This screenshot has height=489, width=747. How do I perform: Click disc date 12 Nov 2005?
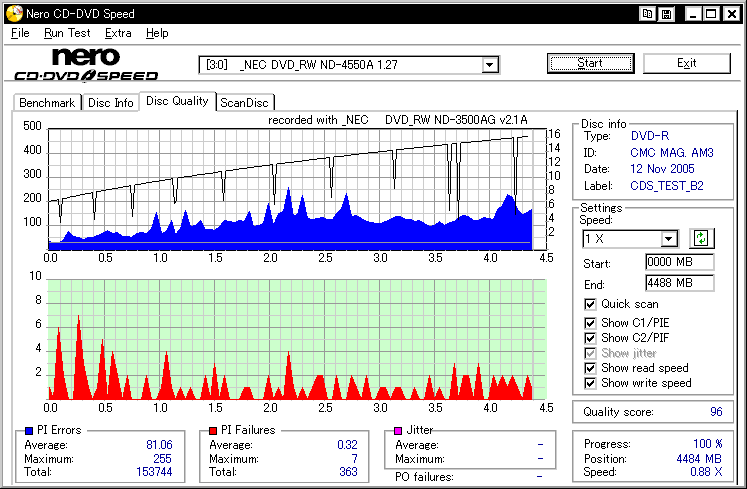662,169
